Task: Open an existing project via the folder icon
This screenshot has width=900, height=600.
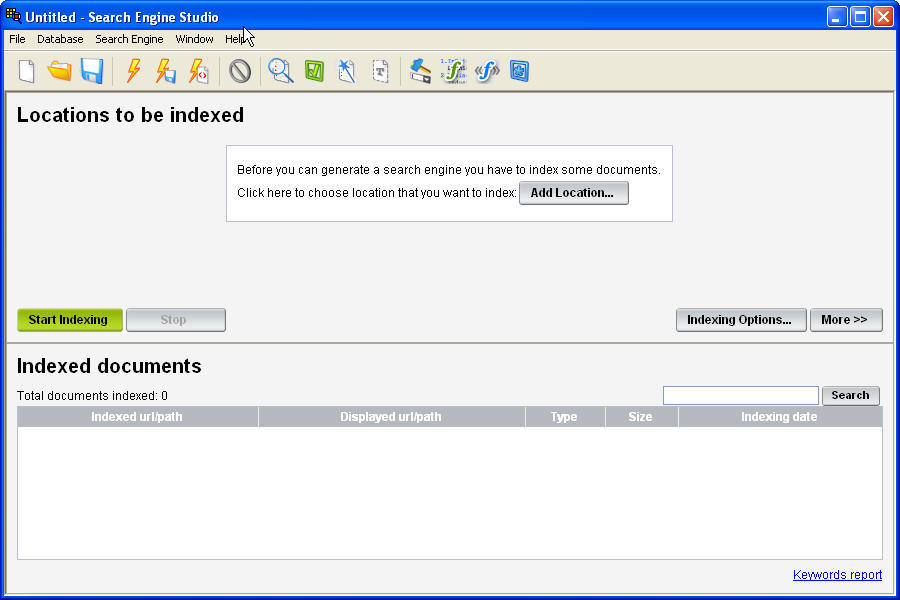Action: [x=60, y=70]
